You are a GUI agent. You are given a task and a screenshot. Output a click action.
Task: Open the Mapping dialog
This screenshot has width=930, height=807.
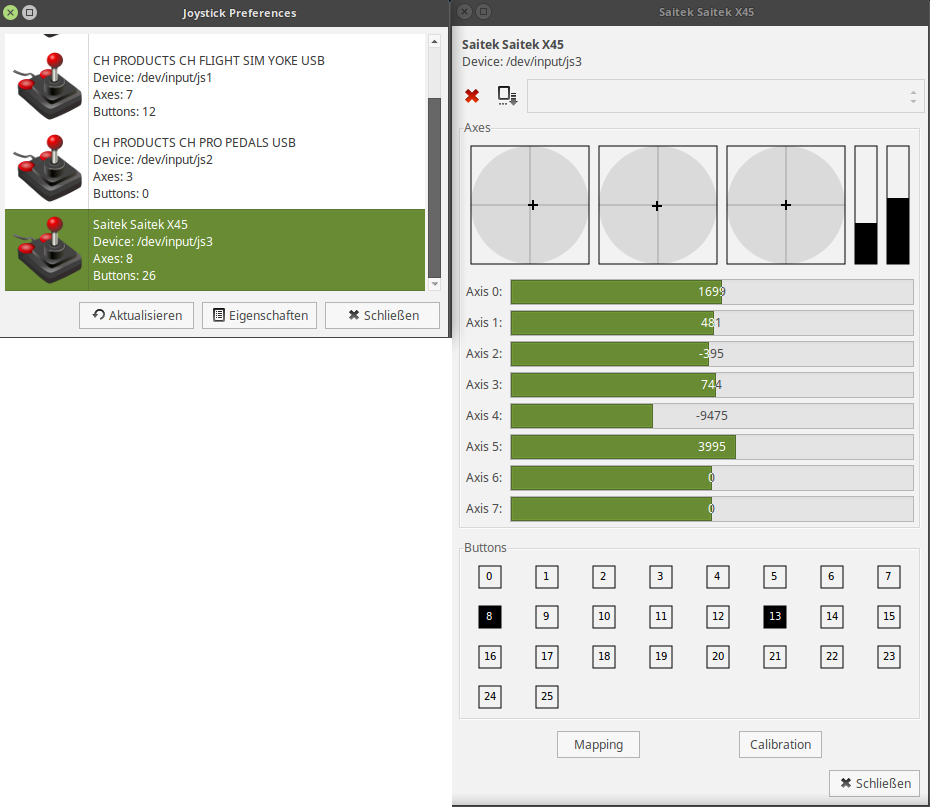click(x=598, y=745)
